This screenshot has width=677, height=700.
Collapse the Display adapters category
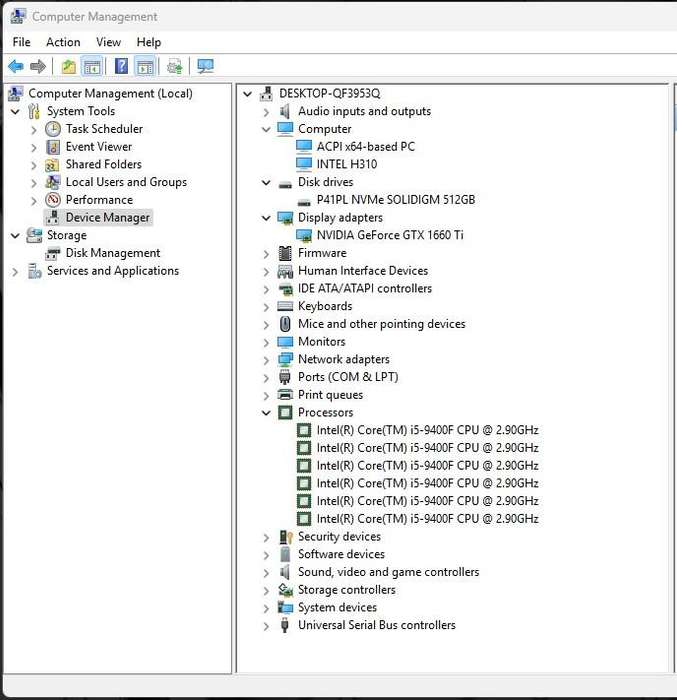(x=266, y=218)
